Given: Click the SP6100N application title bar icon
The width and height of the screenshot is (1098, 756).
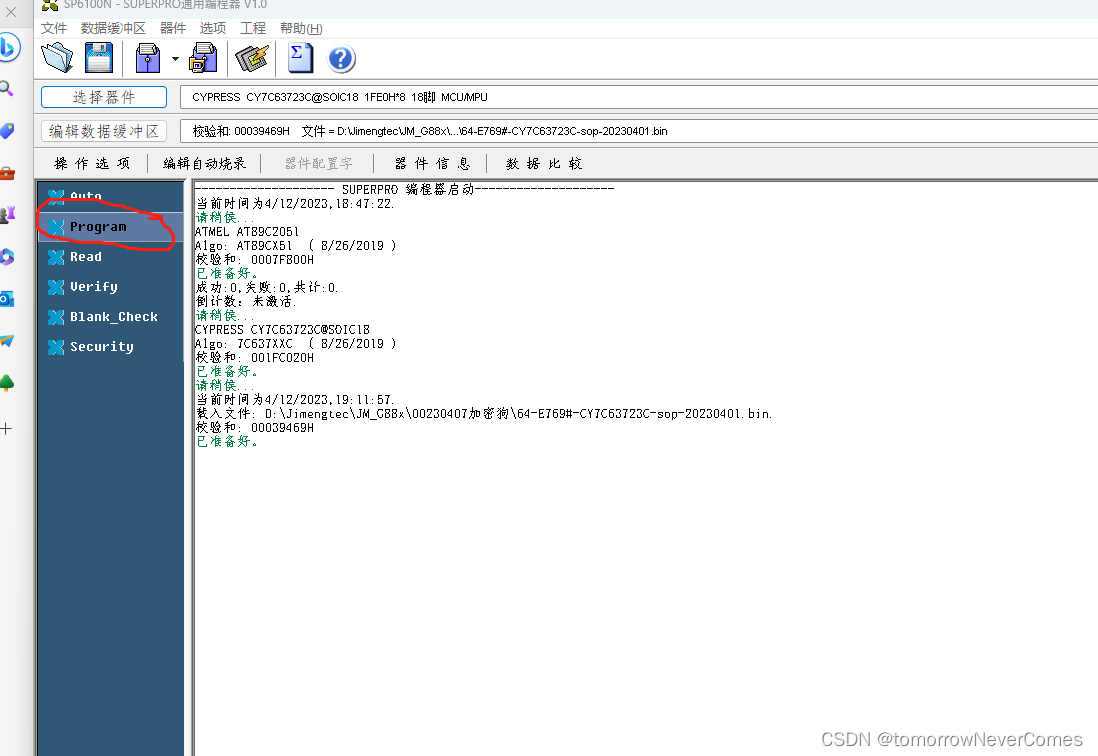Looking at the screenshot, I should coord(50,5).
